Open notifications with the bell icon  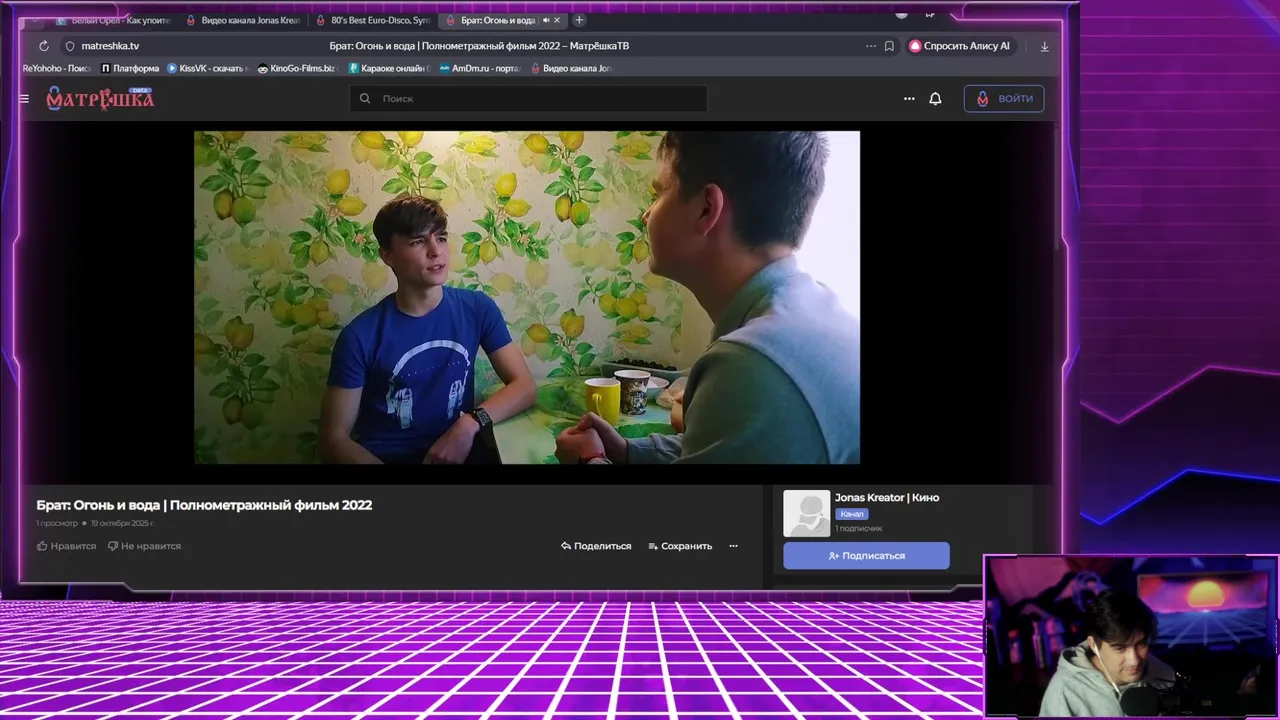point(935,99)
